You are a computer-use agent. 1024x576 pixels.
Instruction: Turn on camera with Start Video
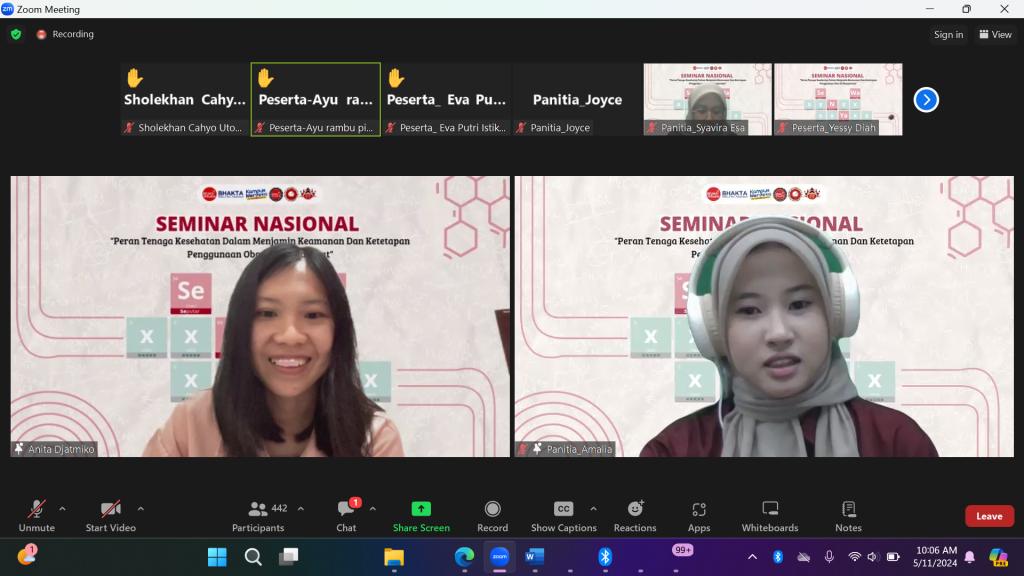[110, 515]
